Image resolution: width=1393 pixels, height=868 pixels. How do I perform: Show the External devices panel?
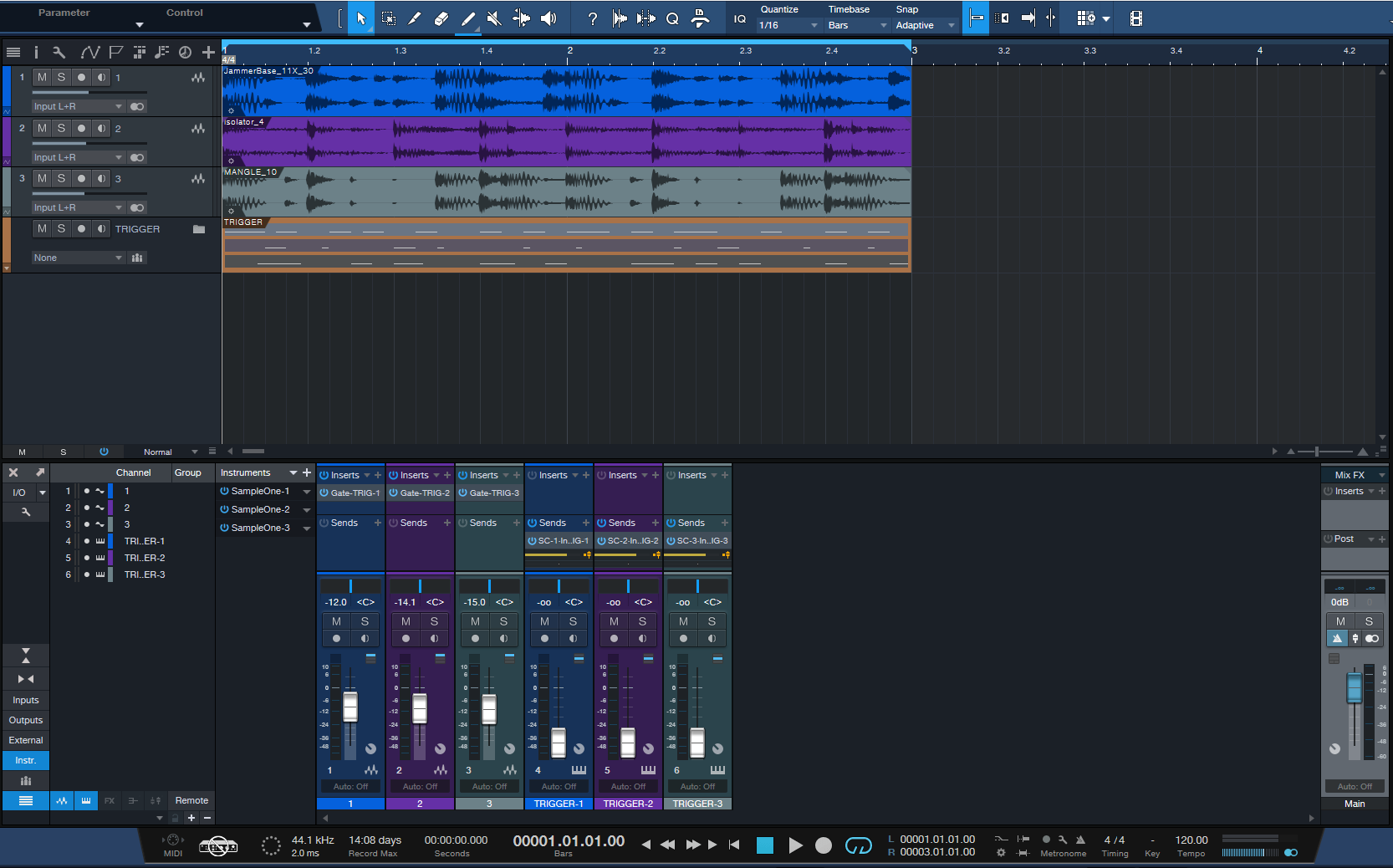[26, 740]
